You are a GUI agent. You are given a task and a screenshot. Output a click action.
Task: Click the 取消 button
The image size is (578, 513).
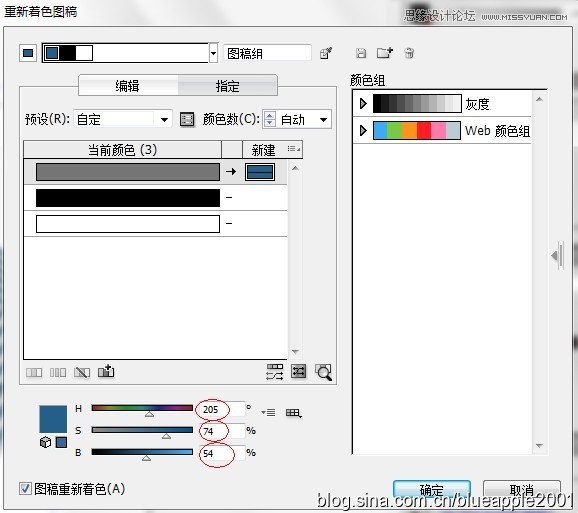522,489
